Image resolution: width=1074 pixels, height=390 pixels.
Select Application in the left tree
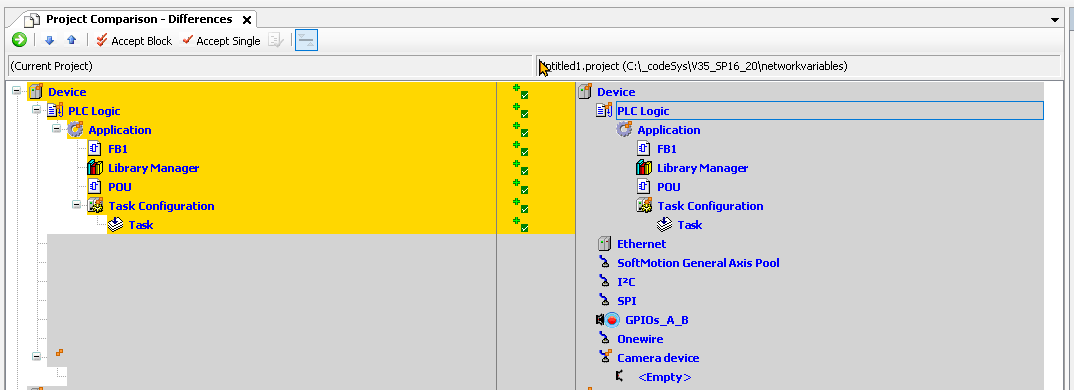(x=120, y=130)
